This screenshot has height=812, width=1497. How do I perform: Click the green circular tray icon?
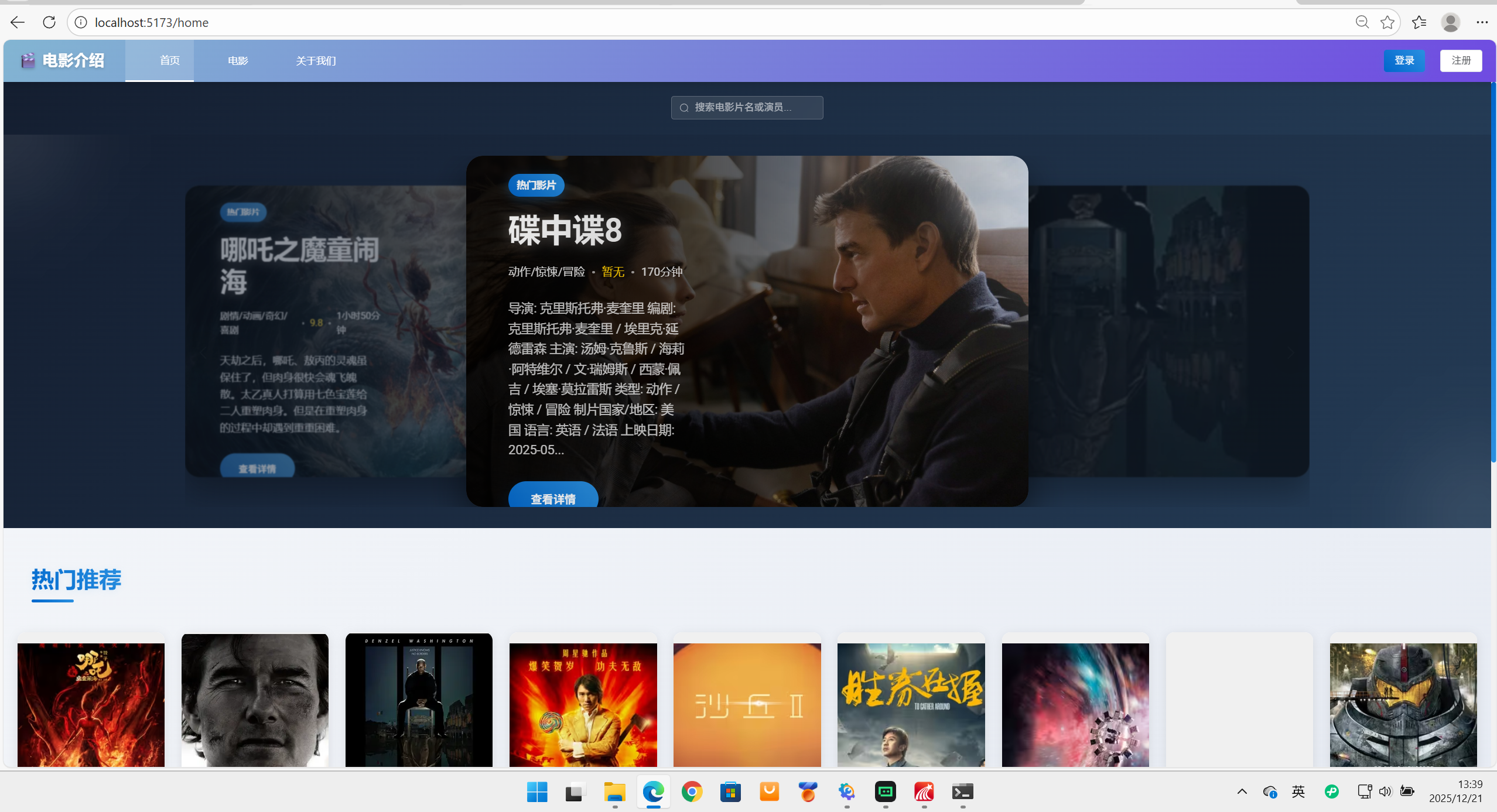(x=1332, y=792)
